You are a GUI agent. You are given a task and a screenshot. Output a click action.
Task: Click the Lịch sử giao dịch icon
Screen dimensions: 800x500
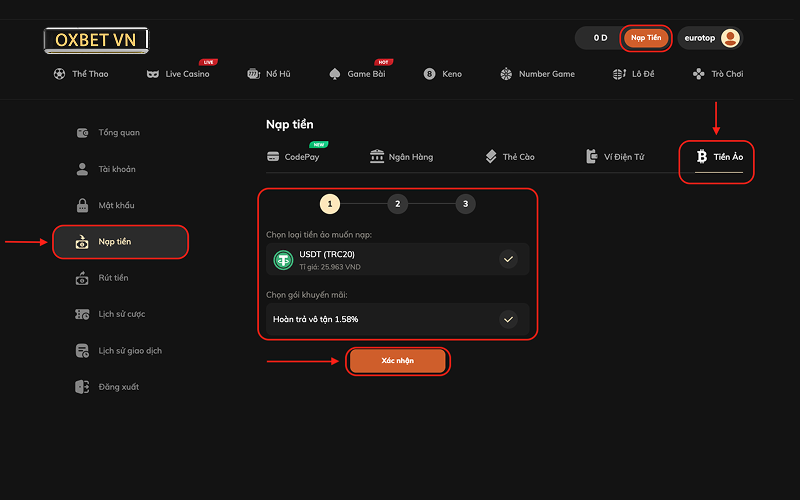point(83,350)
